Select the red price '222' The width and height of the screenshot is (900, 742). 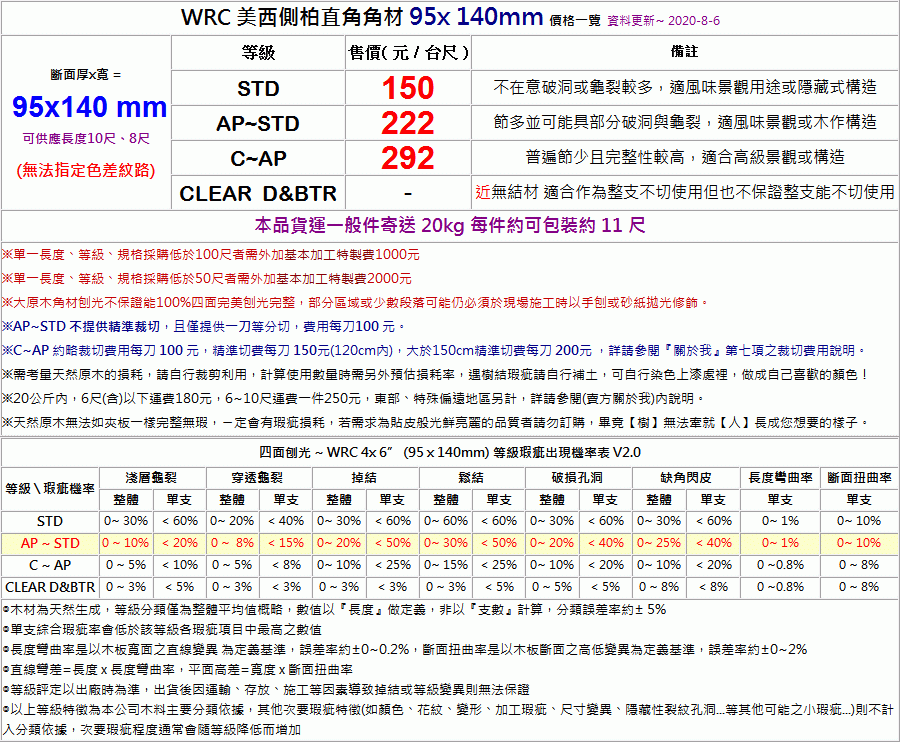[408, 123]
